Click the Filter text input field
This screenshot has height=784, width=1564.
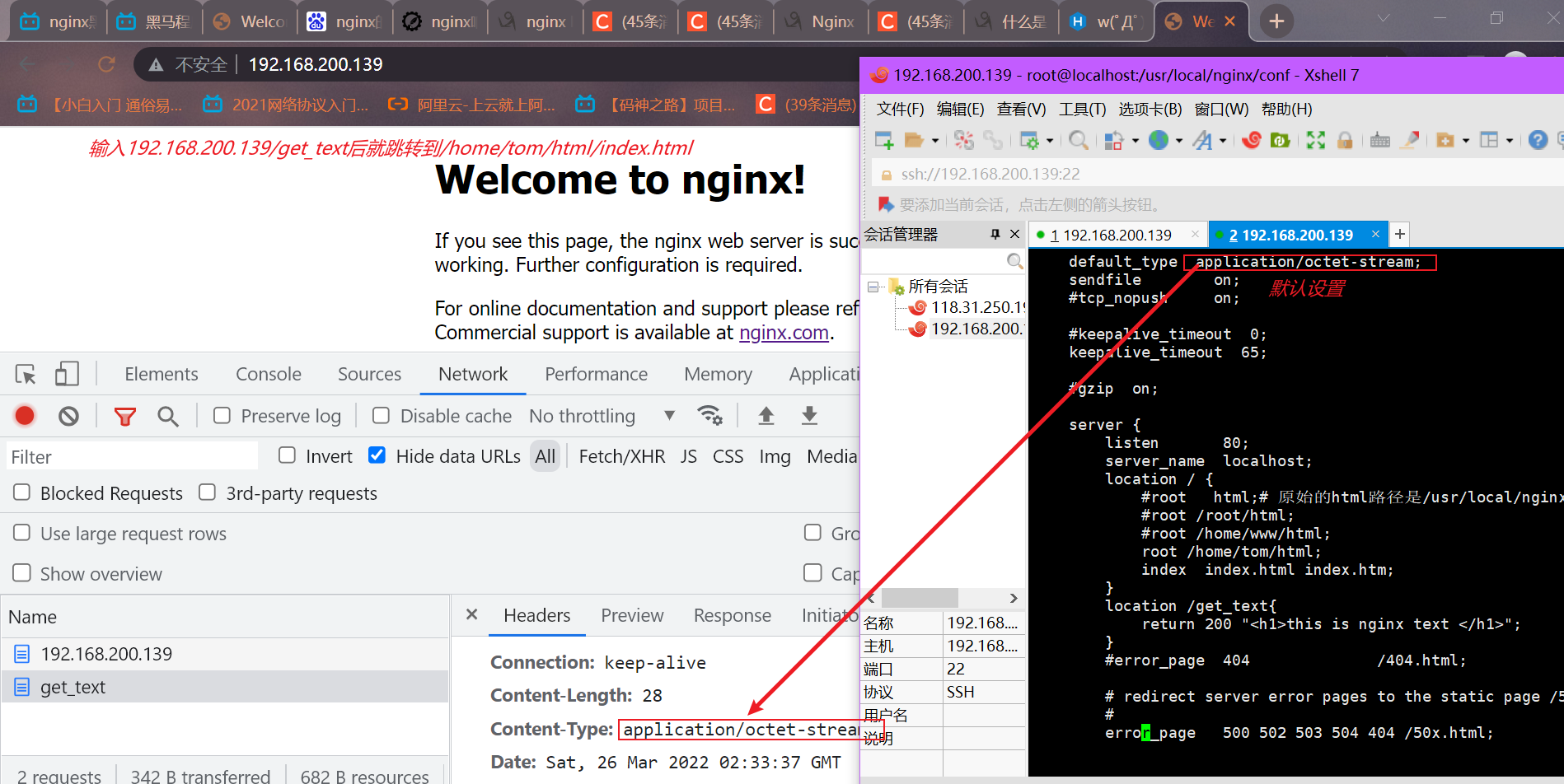click(x=132, y=456)
